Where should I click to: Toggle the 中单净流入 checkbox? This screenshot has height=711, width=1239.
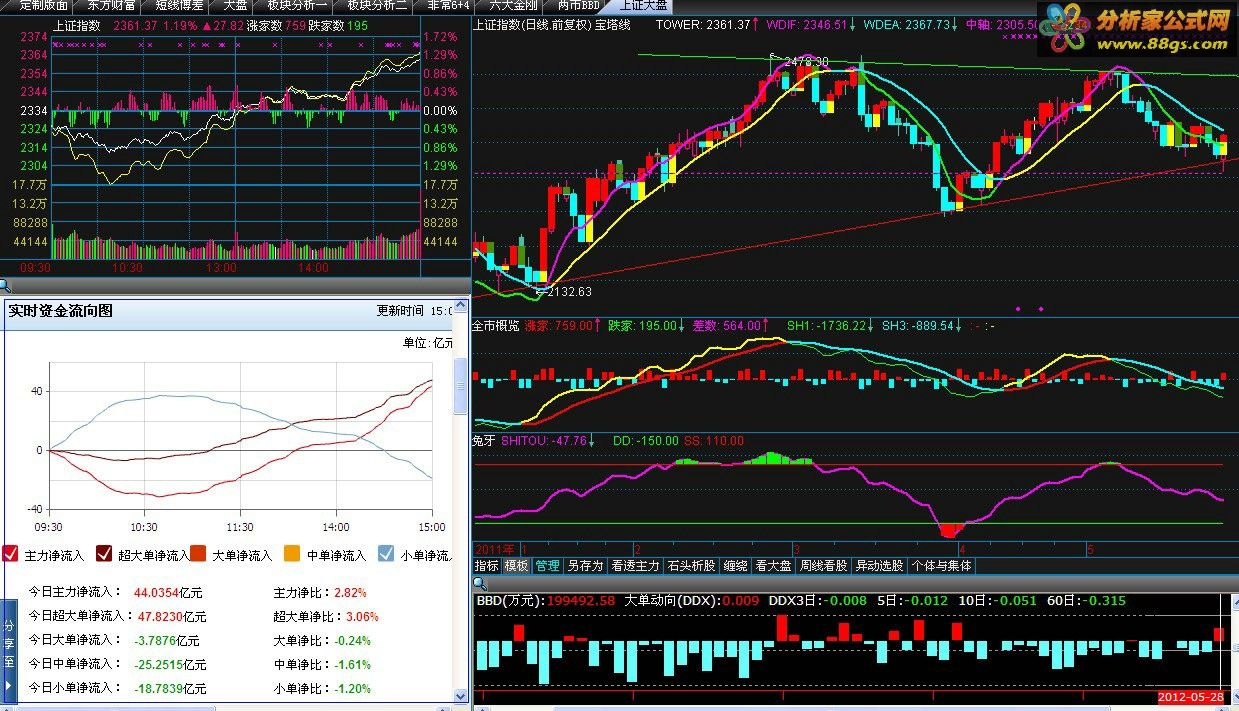[x=292, y=554]
